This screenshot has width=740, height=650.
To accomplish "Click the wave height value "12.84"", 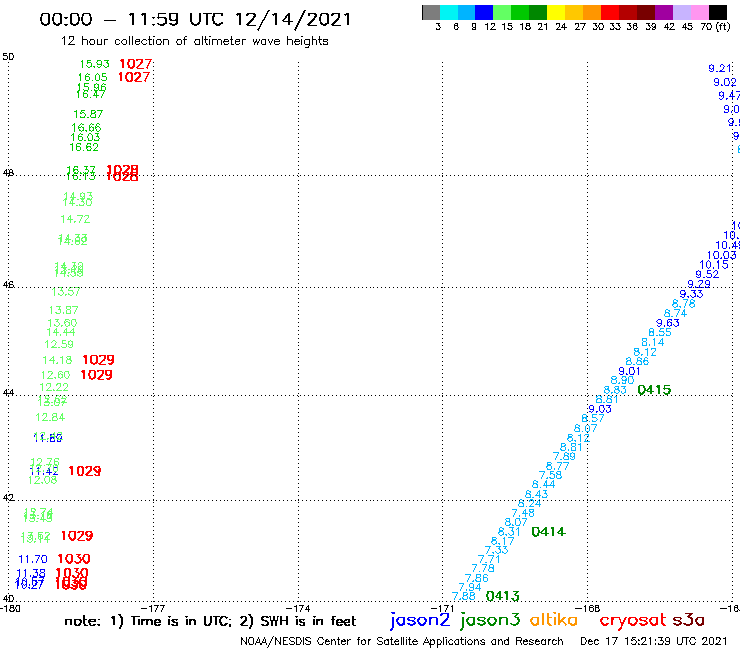I will coord(50,417).
